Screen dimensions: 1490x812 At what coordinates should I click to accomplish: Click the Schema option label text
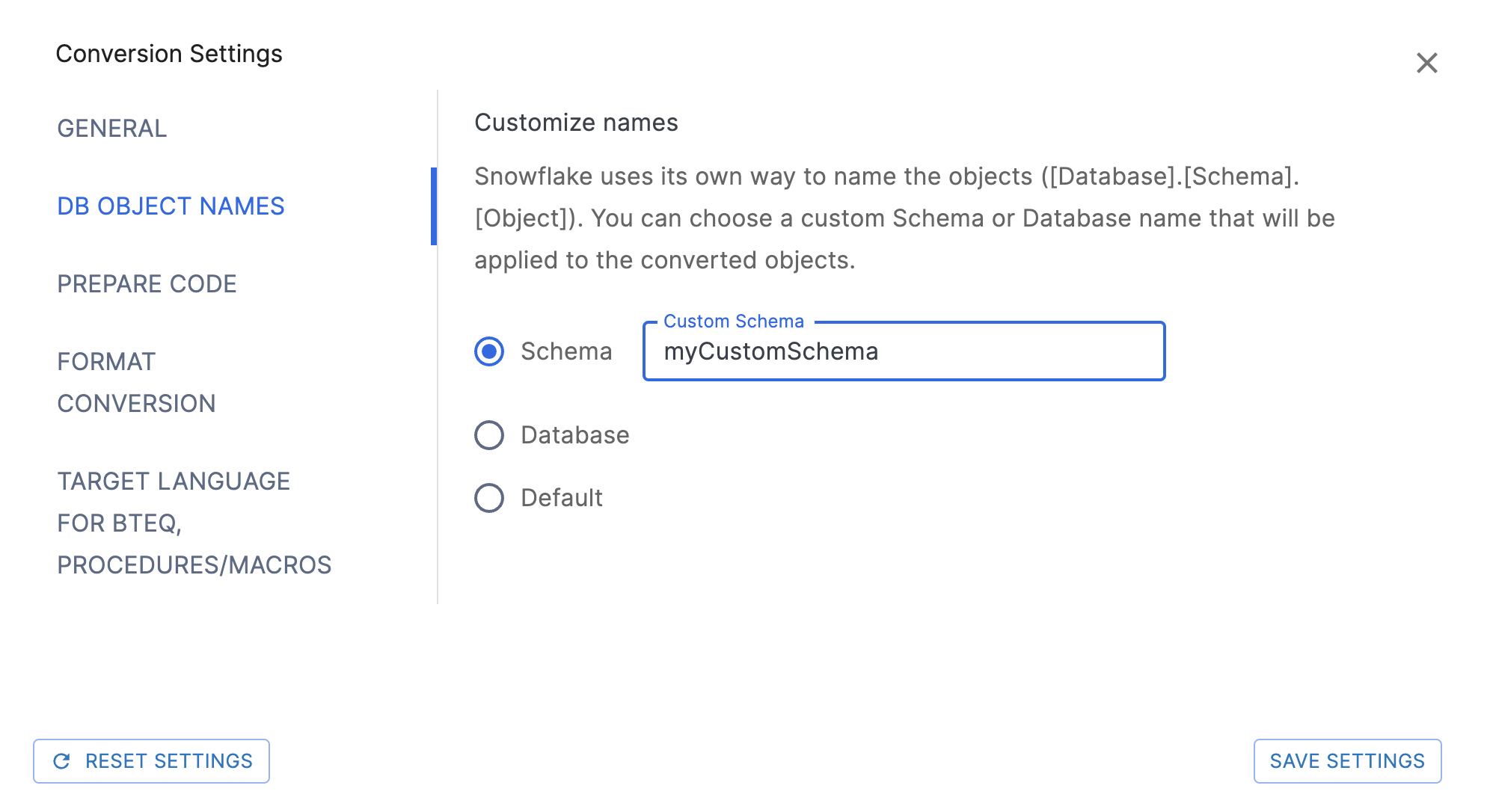click(566, 351)
